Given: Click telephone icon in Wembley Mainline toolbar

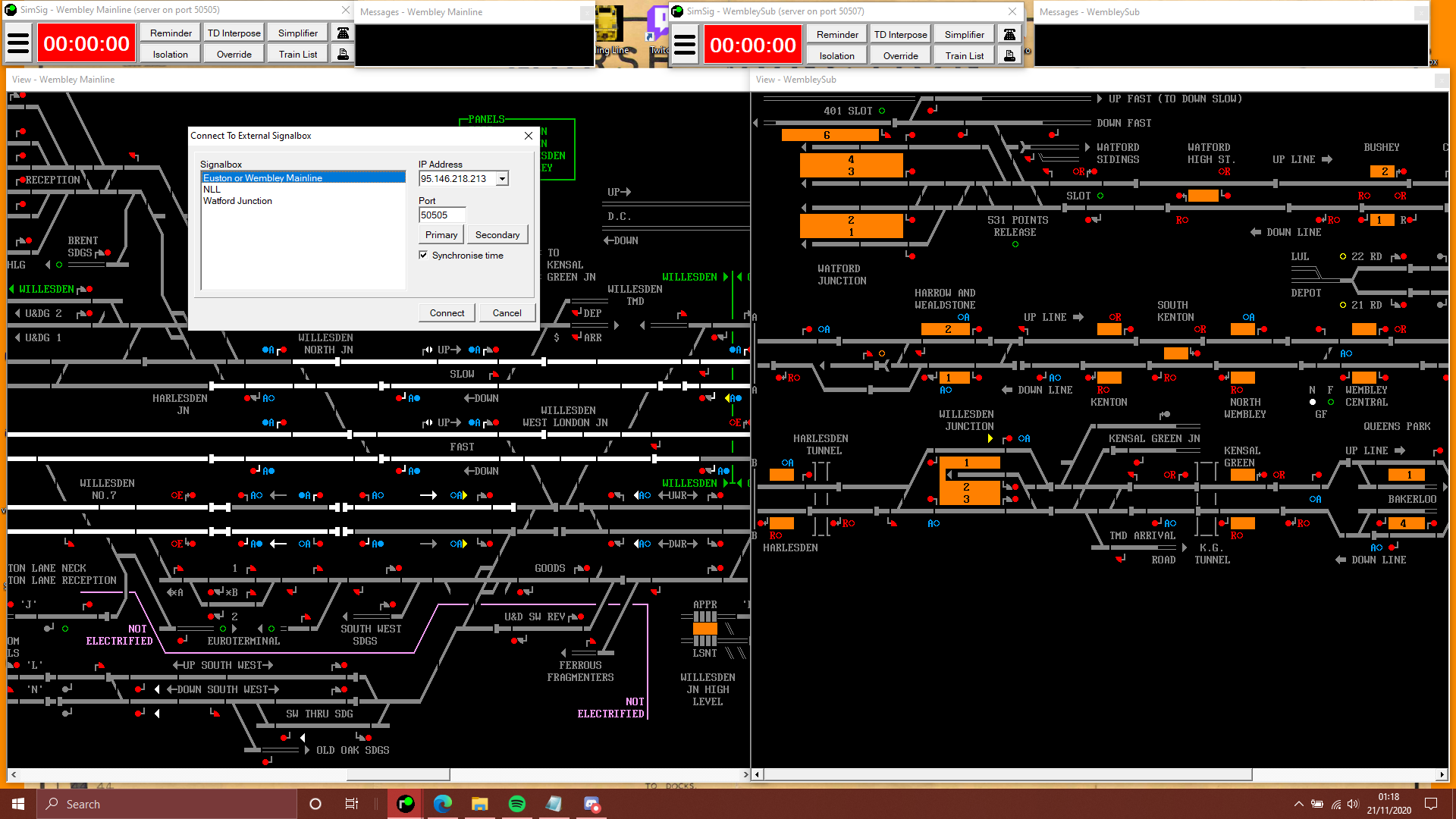Looking at the screenshot, I should pos(343,33).
